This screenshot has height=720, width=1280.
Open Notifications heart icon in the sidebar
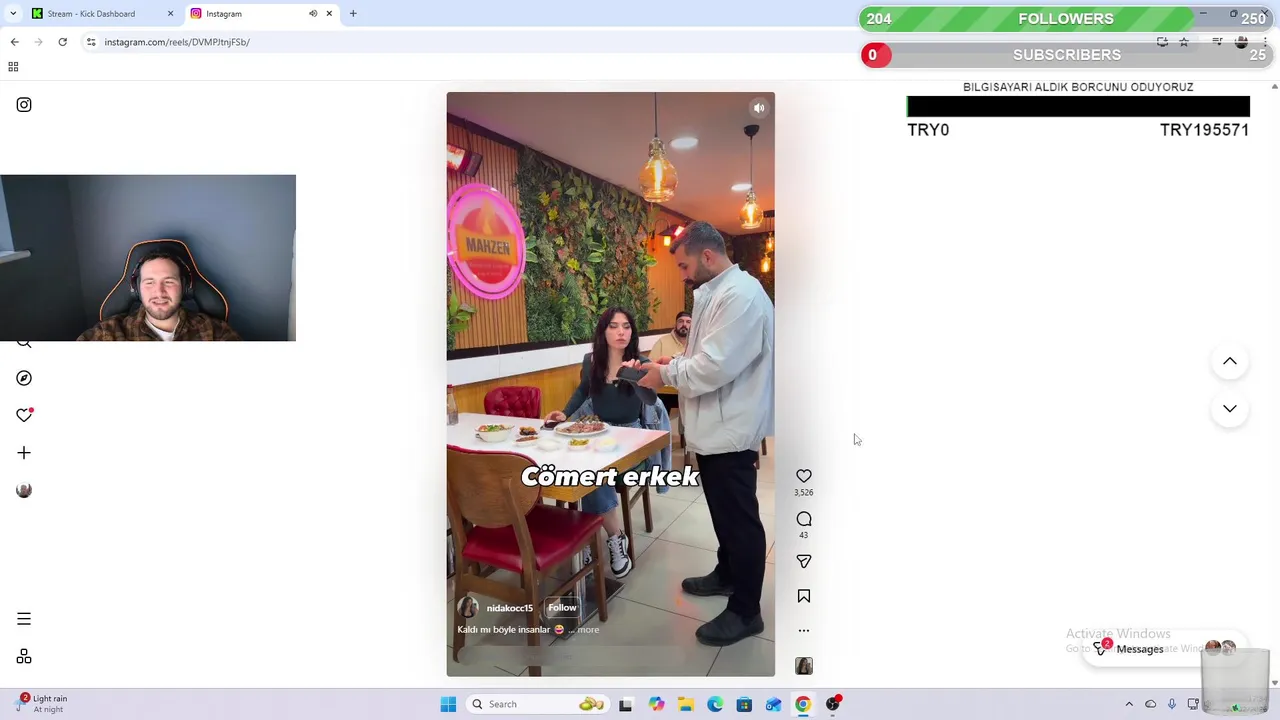click(x=24, y=415)
